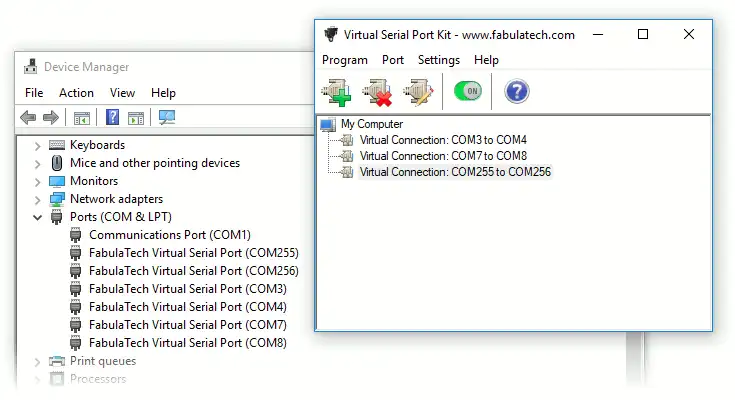Open the Settings menu

coord(439,60)
